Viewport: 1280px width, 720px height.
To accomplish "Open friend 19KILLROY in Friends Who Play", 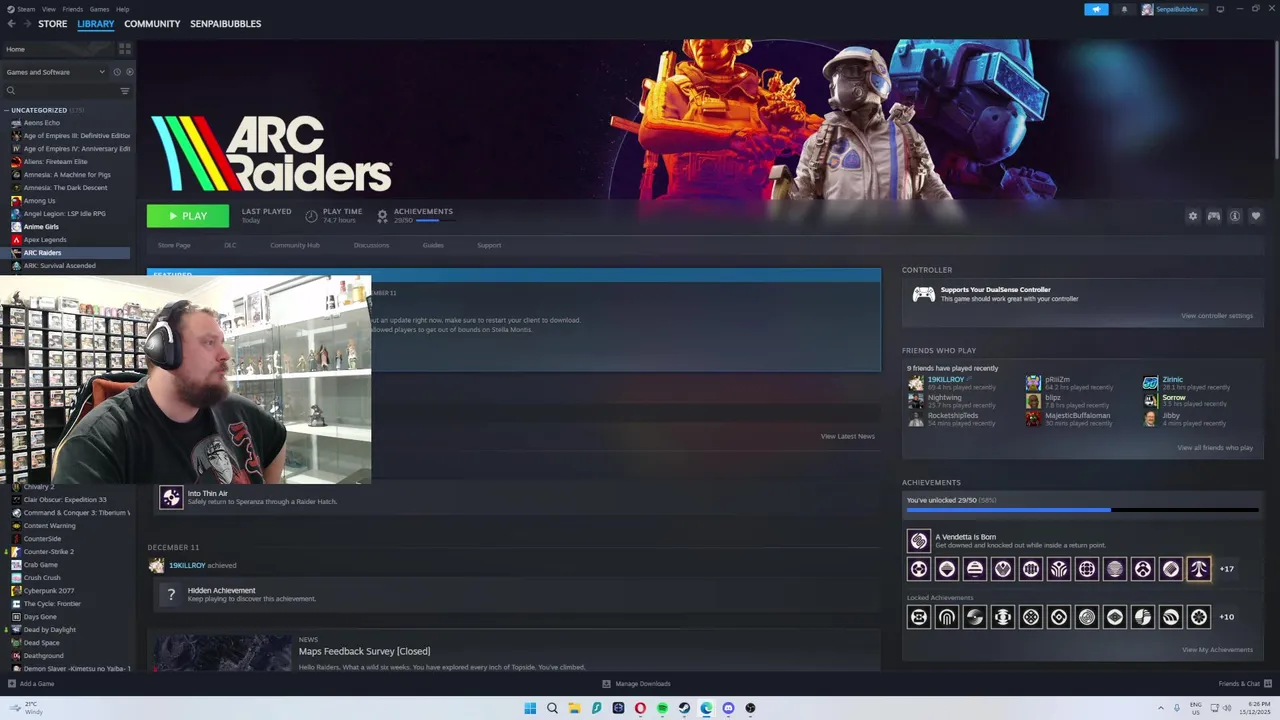I will pos(945,380).
